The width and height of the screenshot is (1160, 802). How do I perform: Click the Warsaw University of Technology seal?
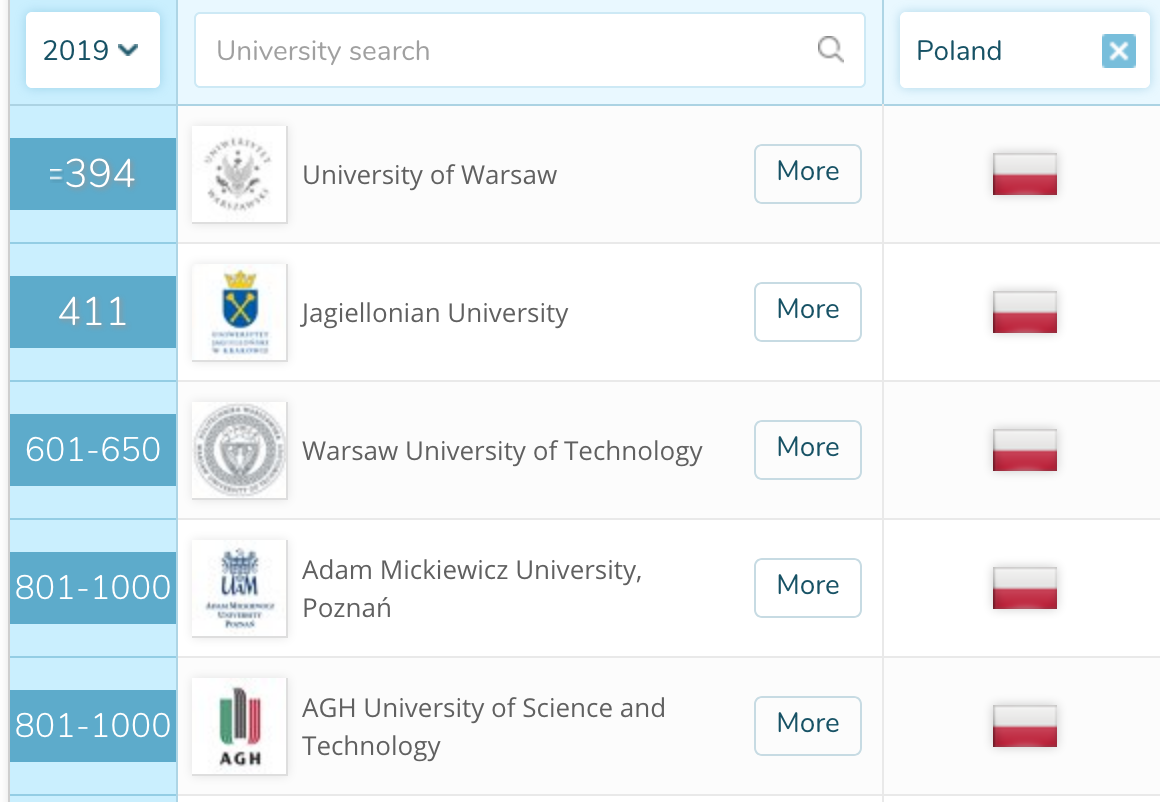pyautogui.click(x=239, y=450)
